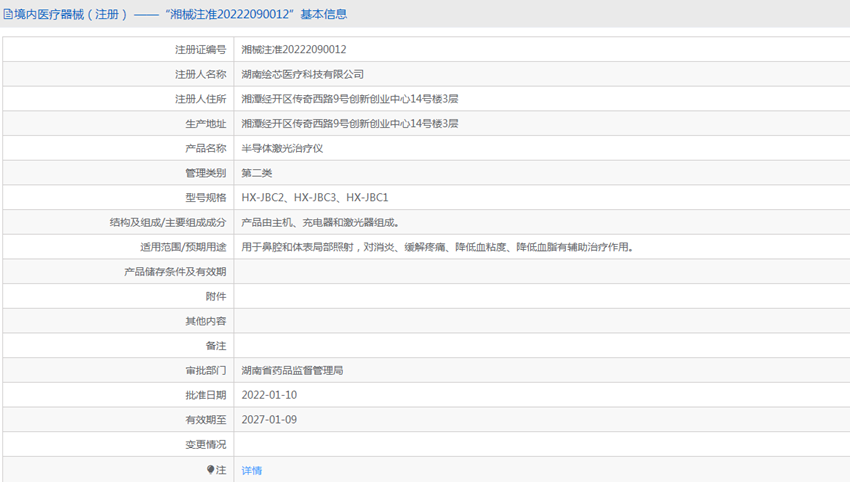Image resolution: width=850 pixels, height=482 pixels.
Task: Click the 生产地址 label
Action: pos(205,124)
